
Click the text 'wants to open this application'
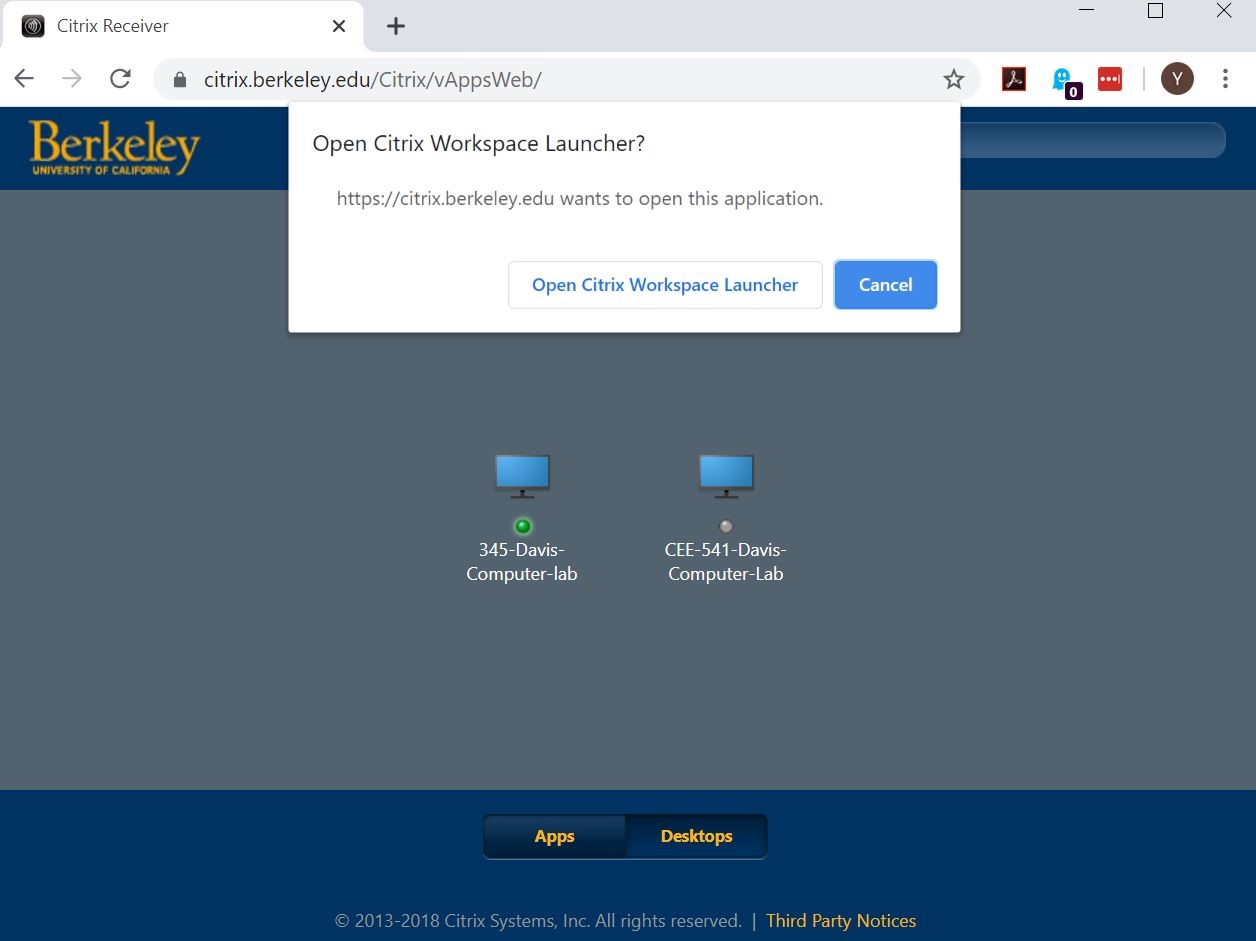(691, 198)
